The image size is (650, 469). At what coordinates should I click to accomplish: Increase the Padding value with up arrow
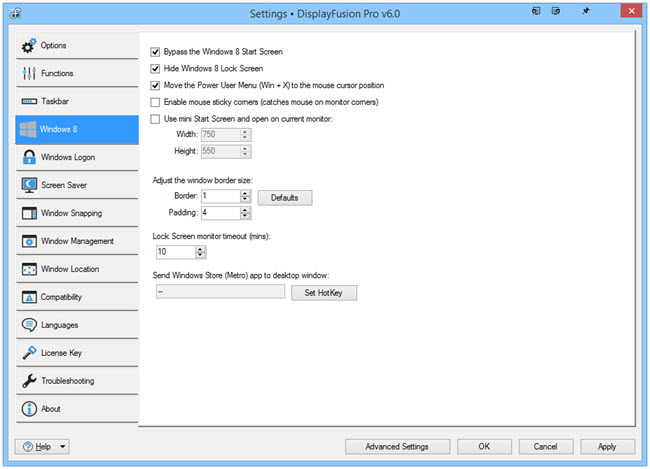click(x=245, y=210)
